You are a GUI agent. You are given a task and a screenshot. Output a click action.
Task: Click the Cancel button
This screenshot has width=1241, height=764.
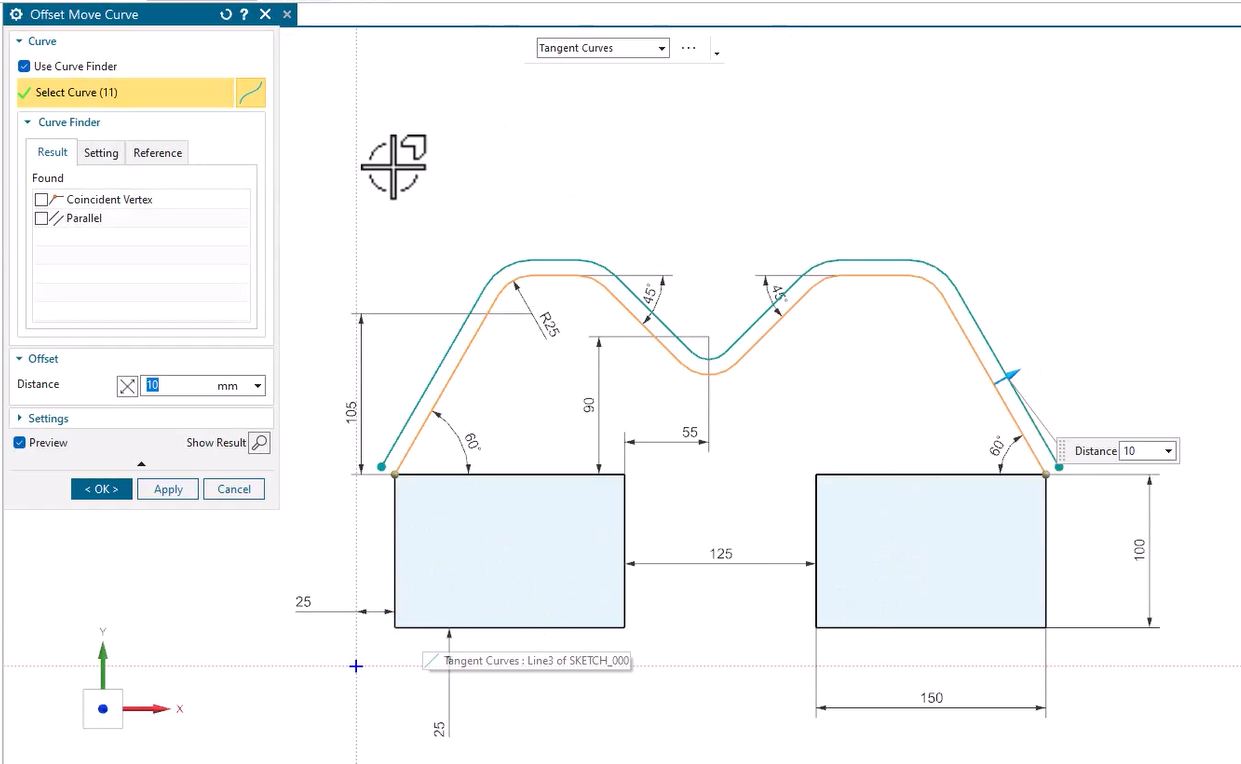pyautogui.click(x=234, y=489)
